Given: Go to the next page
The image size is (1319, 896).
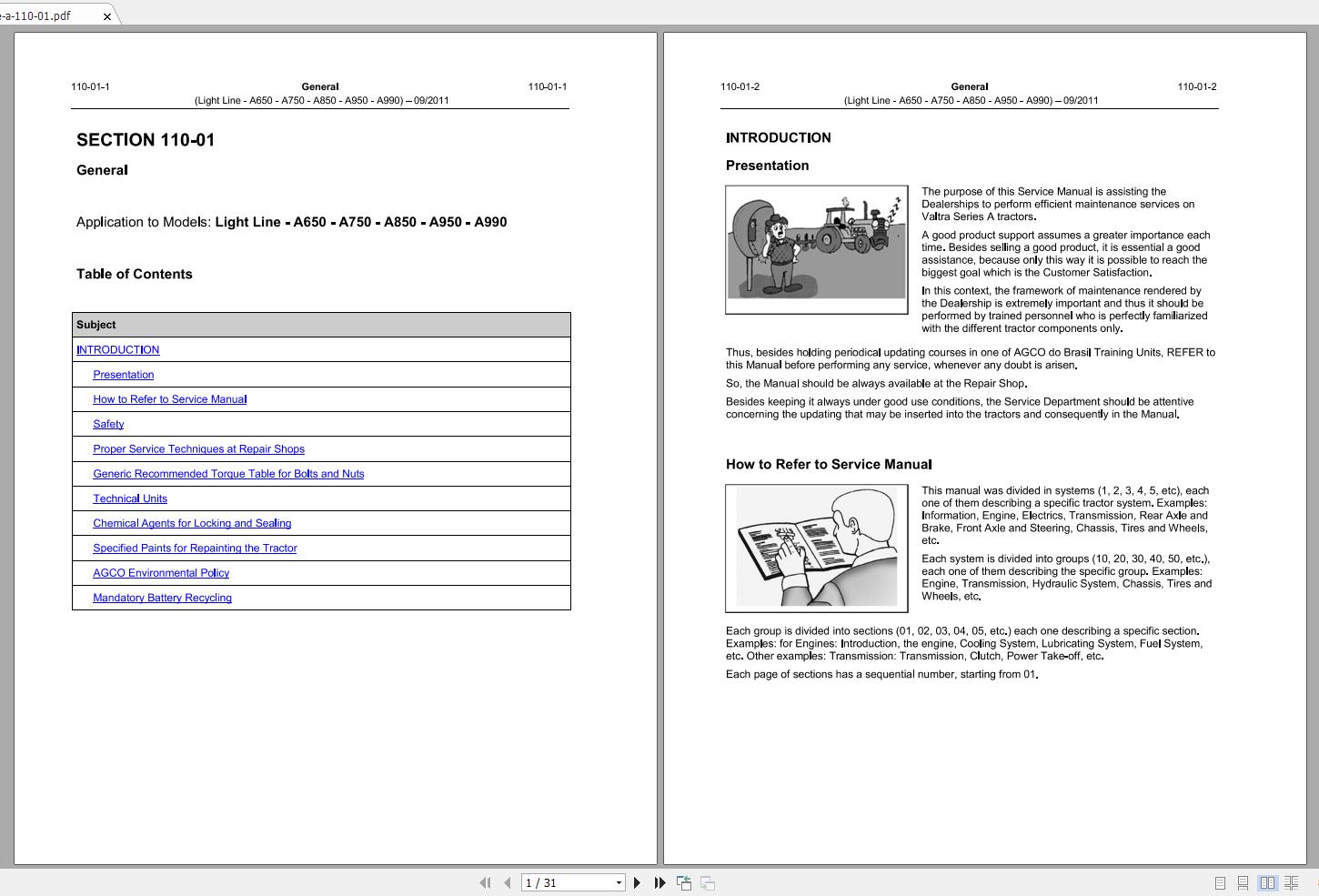Looking at the screenshot, I should point(637,882).
